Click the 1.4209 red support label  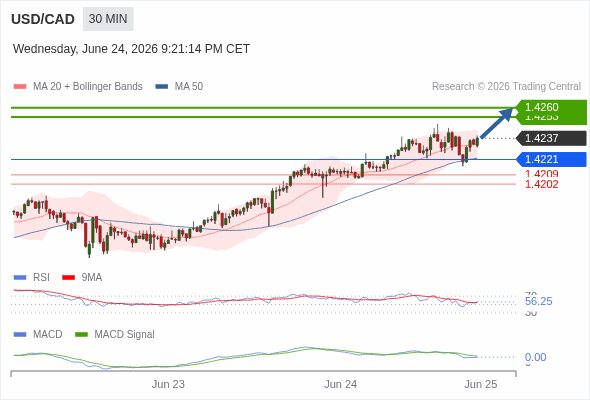(x=541, y=174)
